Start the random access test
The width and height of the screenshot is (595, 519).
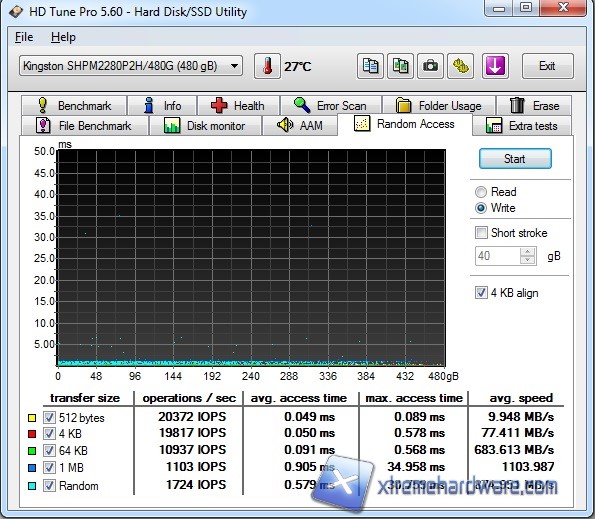(x=515, y=159)
